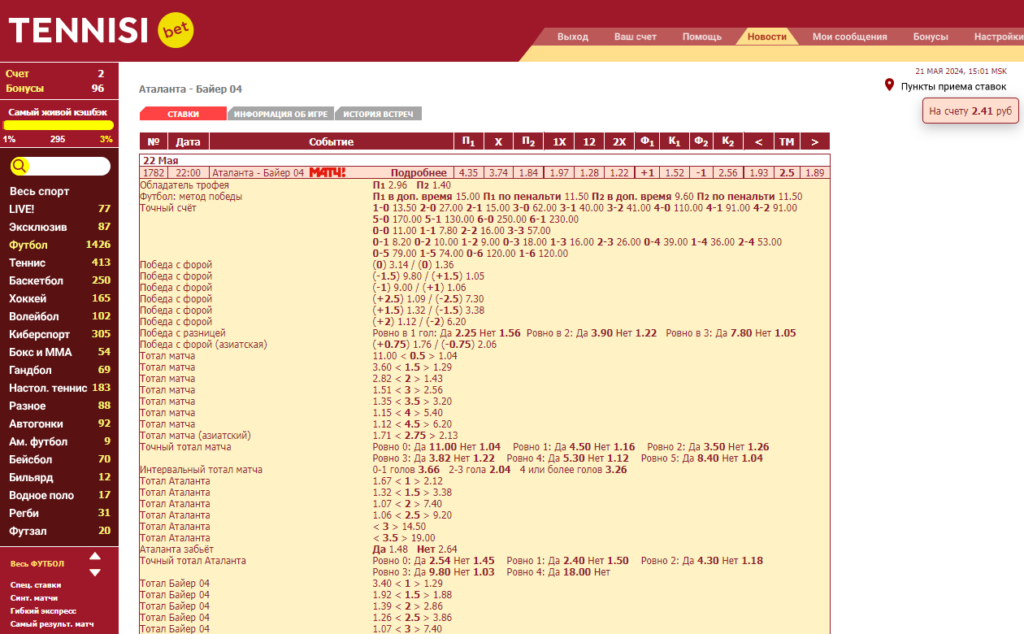Screen dimensions: 1024x634
Task: Open the Выход top menu item
Action: pyautogui.click(x=573, y=37)
